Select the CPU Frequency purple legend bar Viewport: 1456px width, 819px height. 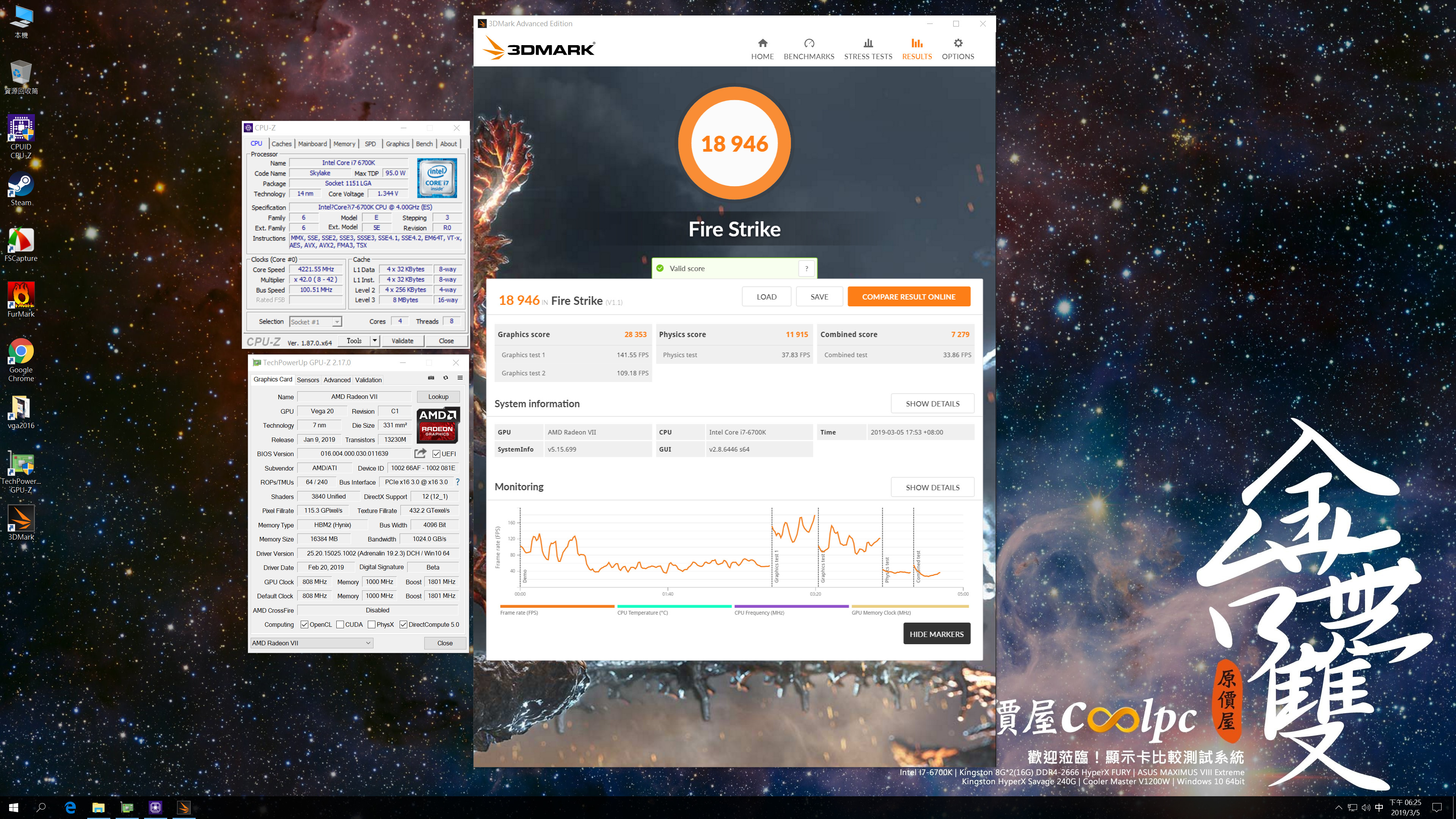click(791, 607)
